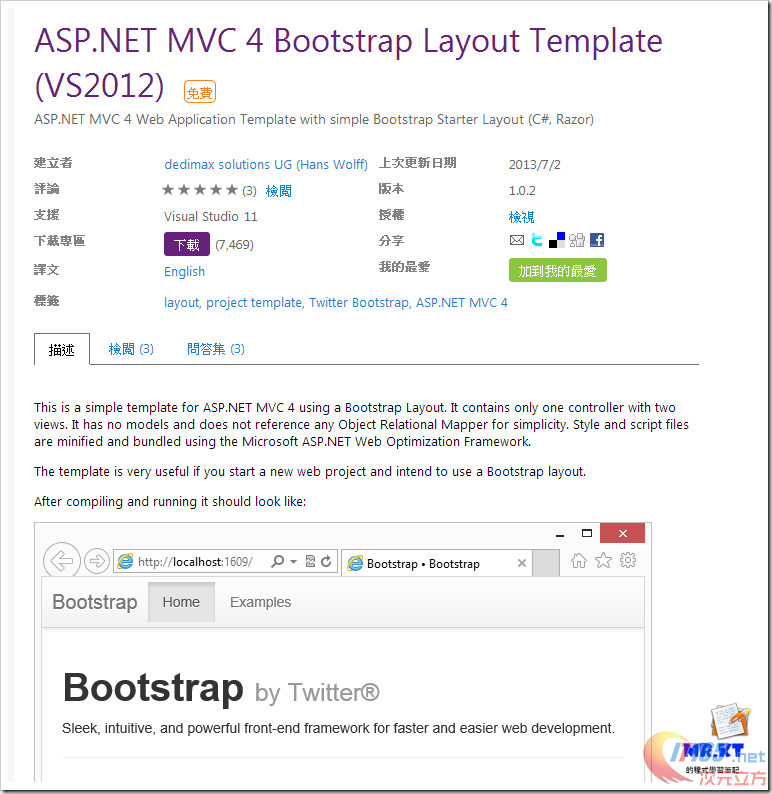Share via the Delicious squares icon

tap(557, 240)
